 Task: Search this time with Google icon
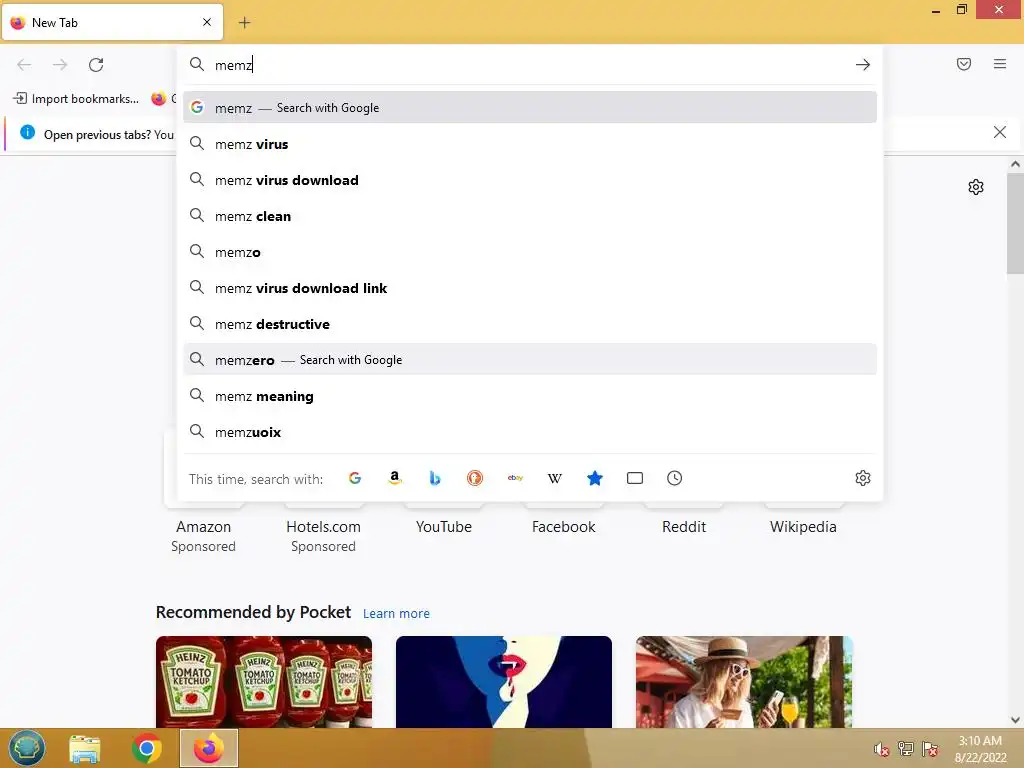pyautogui.click(x=355, y=478)
